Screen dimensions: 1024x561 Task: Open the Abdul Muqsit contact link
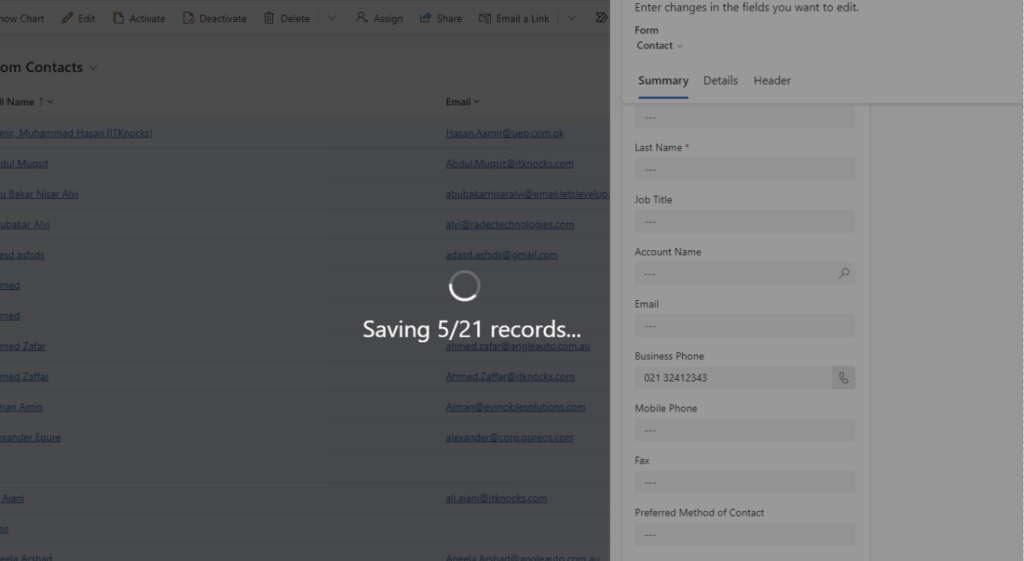coord(24,164)
